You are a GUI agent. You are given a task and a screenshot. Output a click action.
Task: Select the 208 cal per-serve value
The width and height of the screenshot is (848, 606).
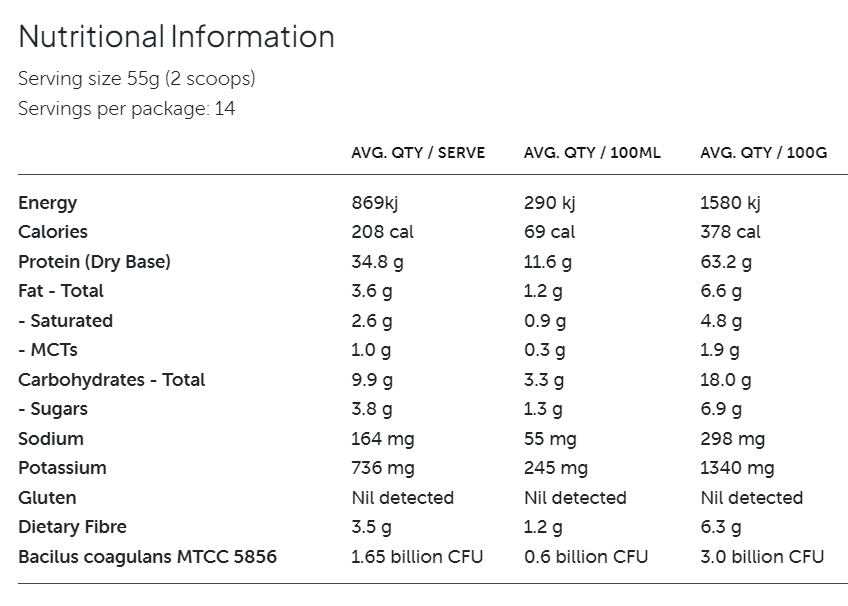point(382,232)
